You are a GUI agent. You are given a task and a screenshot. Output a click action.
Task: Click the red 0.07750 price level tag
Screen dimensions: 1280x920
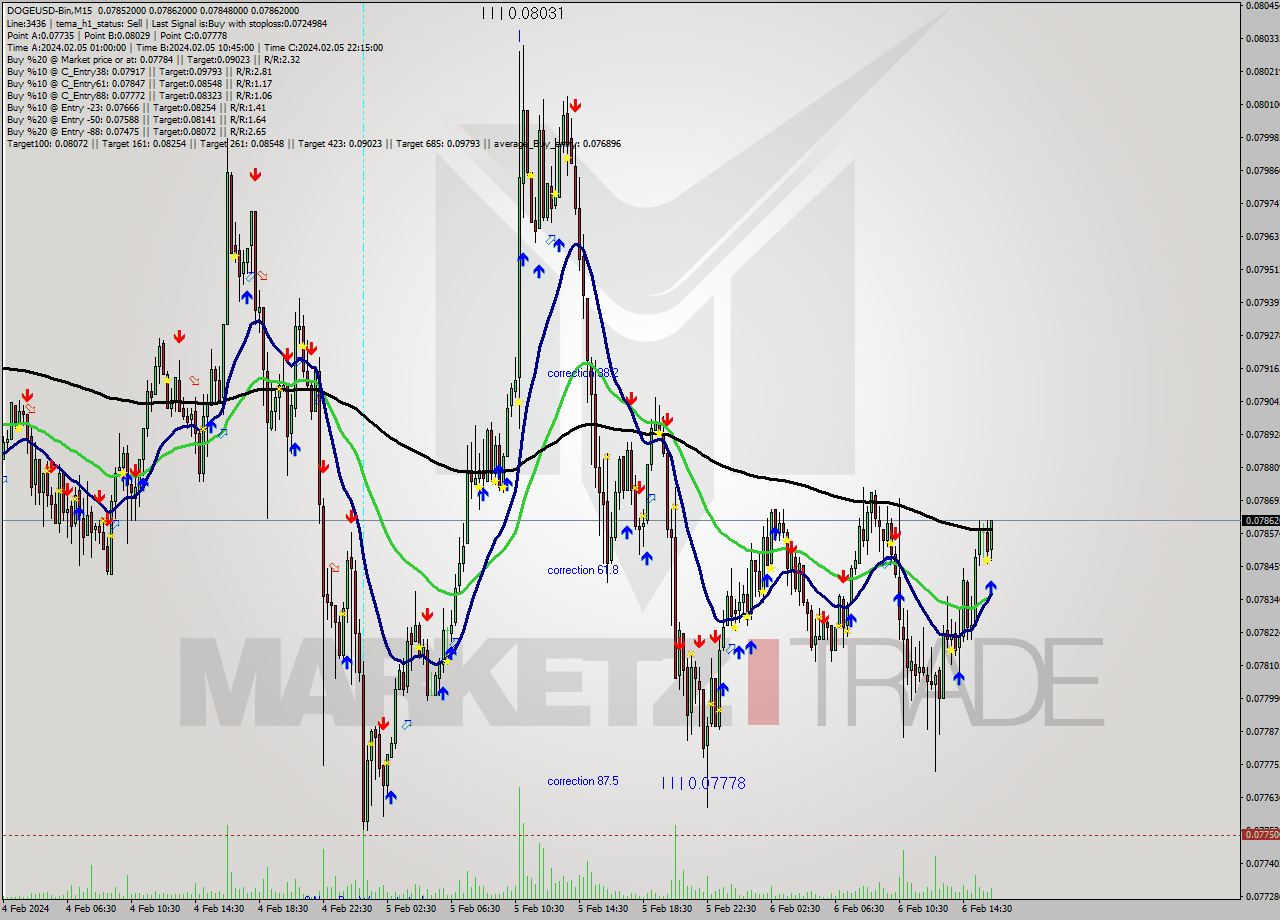[x=1260, y=834]
